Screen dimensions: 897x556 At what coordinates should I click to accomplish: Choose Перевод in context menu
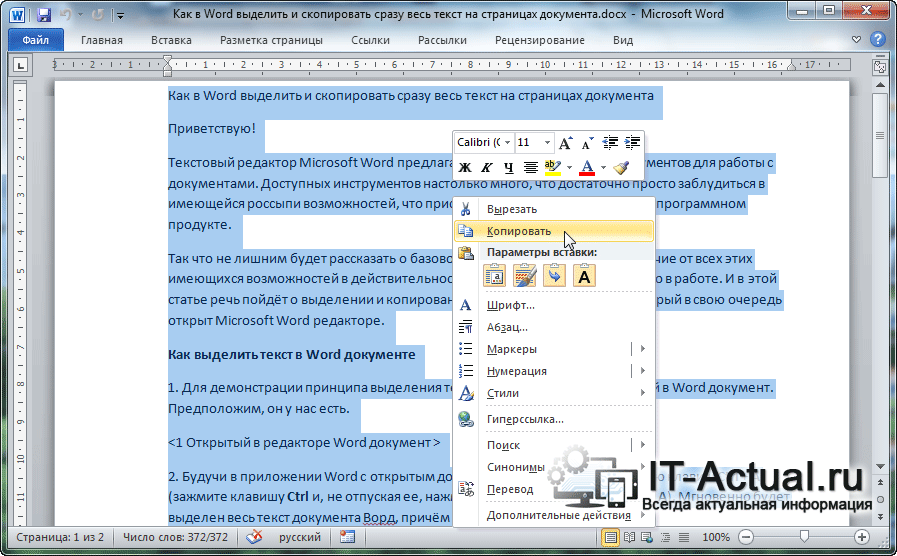pyautogui.click(x=554, y=490)
